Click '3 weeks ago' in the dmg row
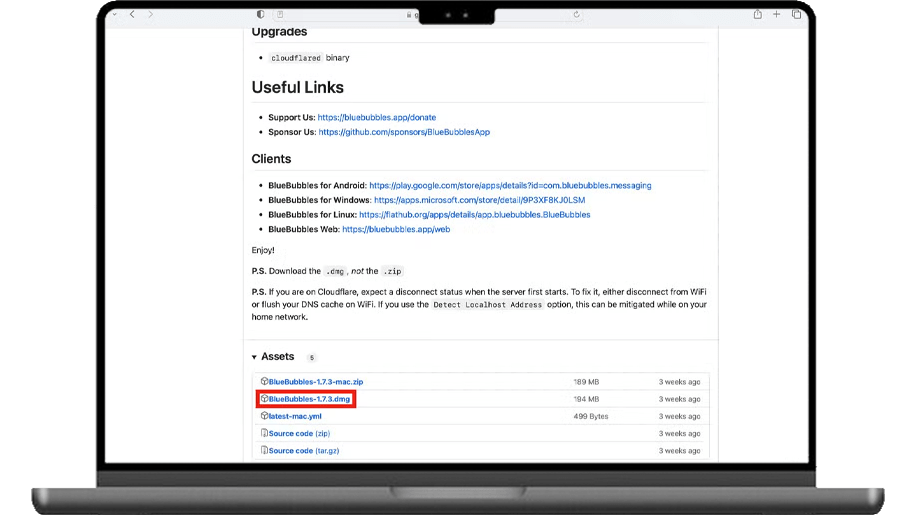 click(x=680, y=399)
